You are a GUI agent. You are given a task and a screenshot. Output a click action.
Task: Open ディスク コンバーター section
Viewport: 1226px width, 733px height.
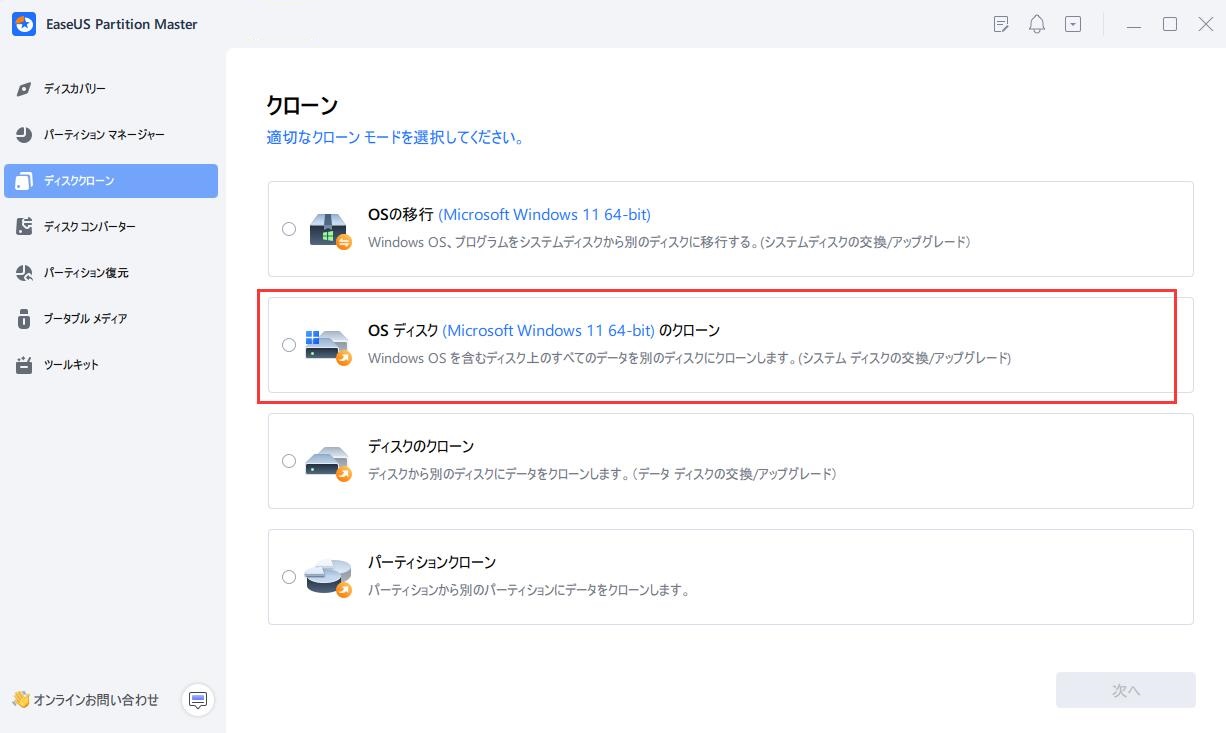point(111,227)
